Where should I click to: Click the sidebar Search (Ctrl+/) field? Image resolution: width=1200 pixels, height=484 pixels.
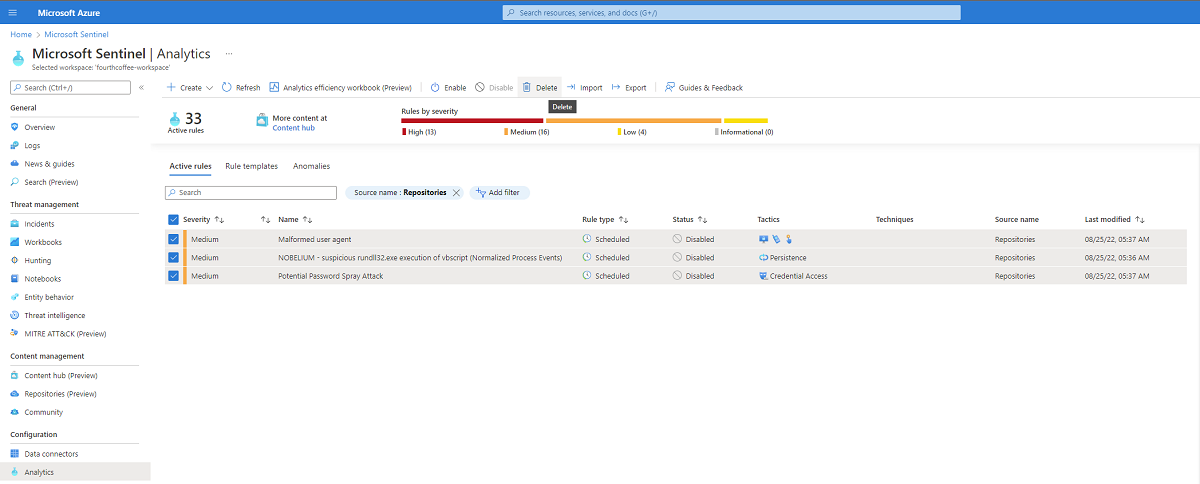[70, 88]
